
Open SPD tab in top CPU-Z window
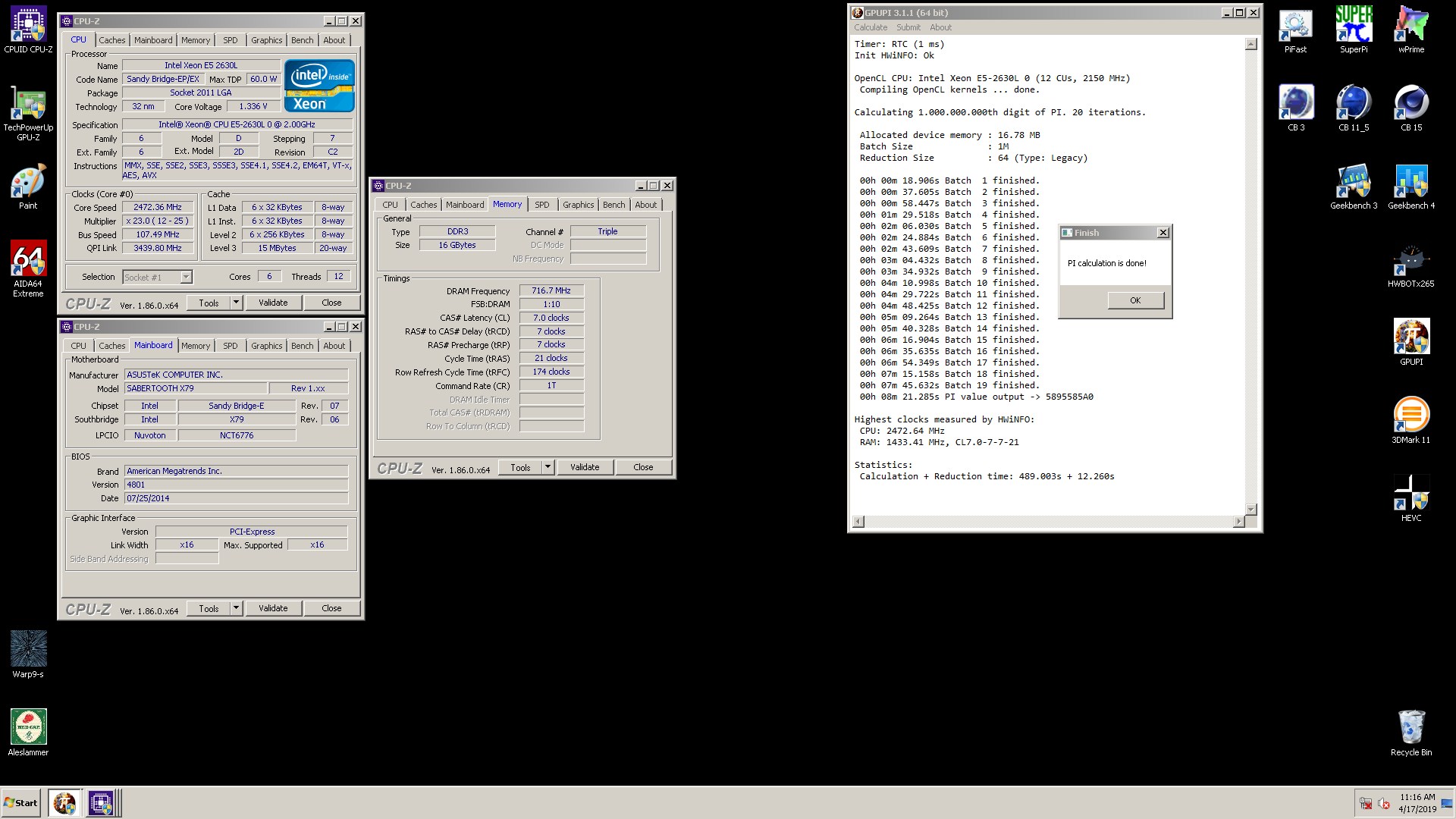point(230,40)
